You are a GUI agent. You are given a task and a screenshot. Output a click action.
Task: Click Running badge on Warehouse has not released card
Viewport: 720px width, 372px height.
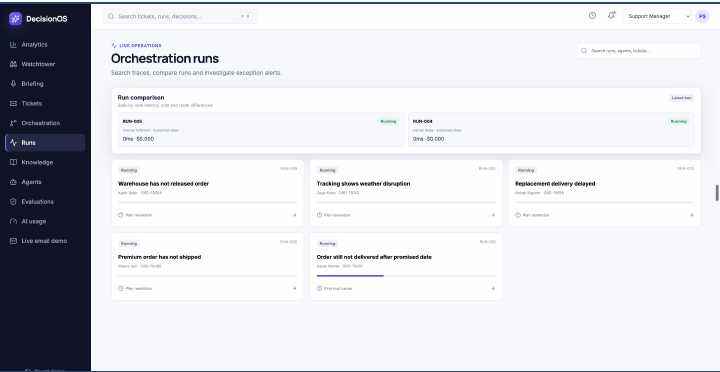coord(129,170)
